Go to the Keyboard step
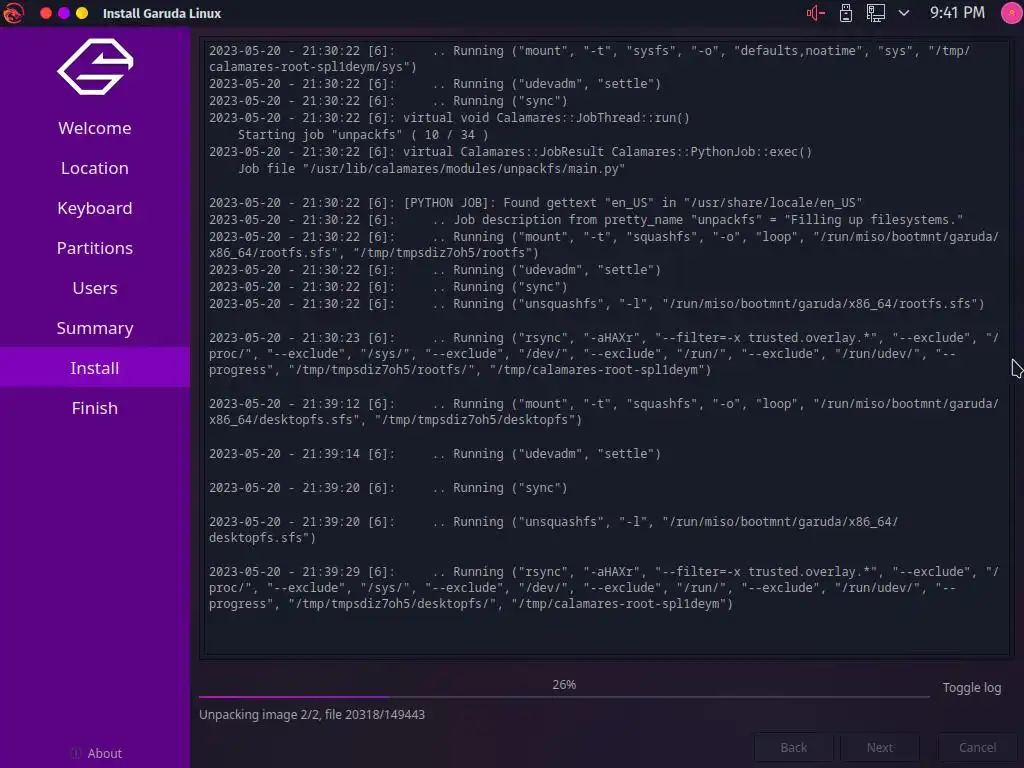 coord(95,208)
